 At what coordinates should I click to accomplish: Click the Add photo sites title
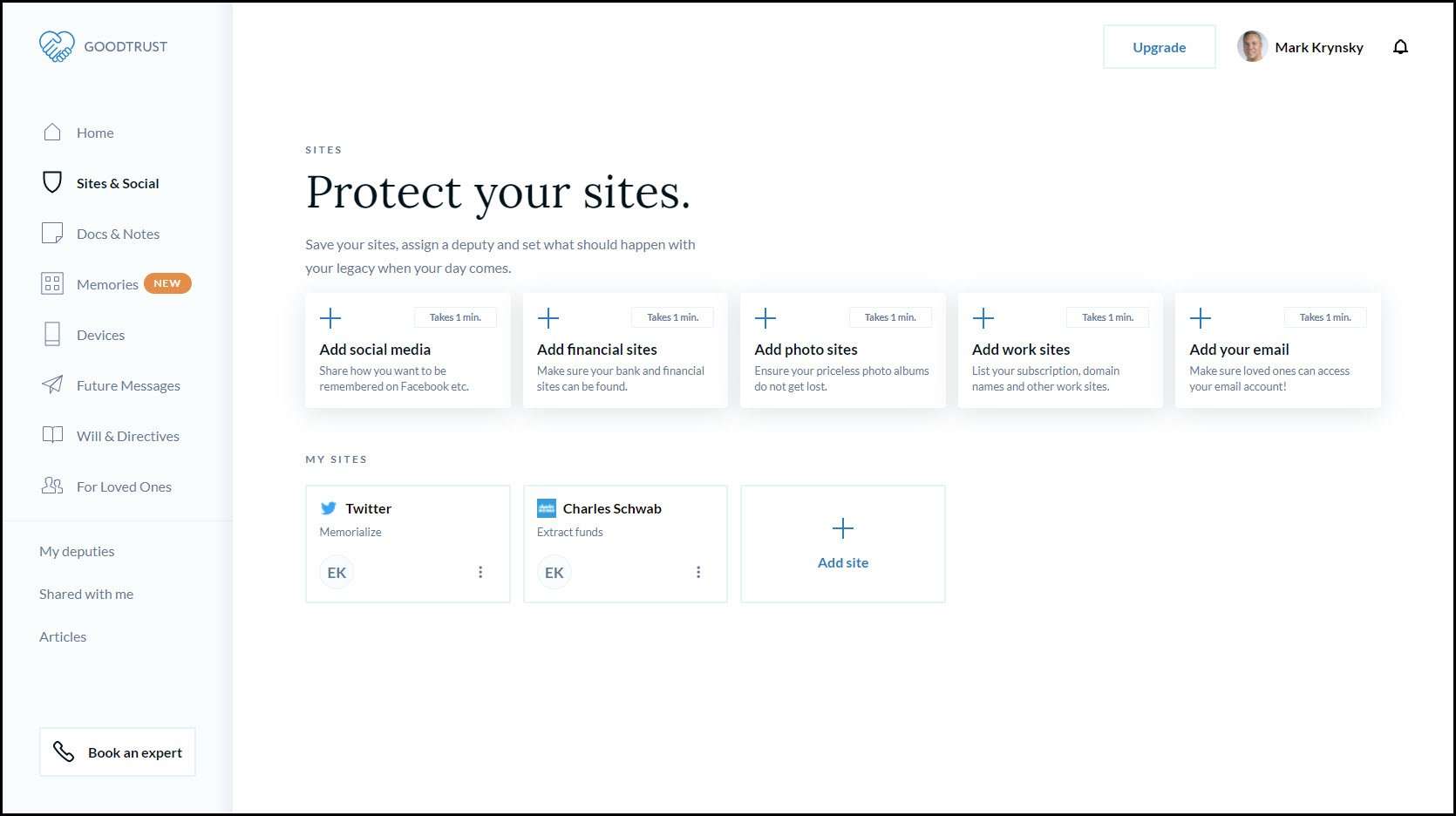pyautogui.click(x=806, y=349)
